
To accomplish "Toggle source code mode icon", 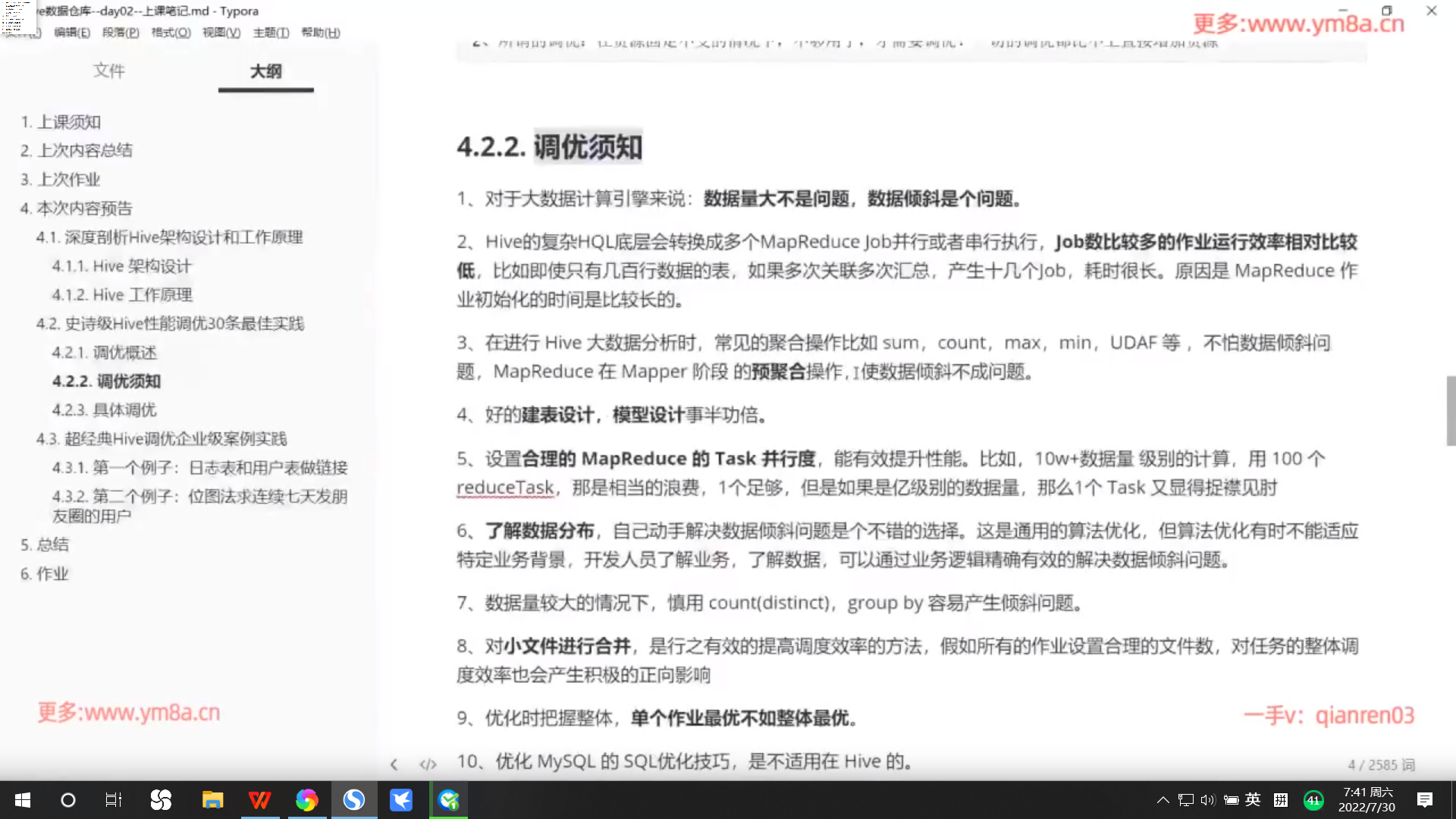I will [428, 764].
